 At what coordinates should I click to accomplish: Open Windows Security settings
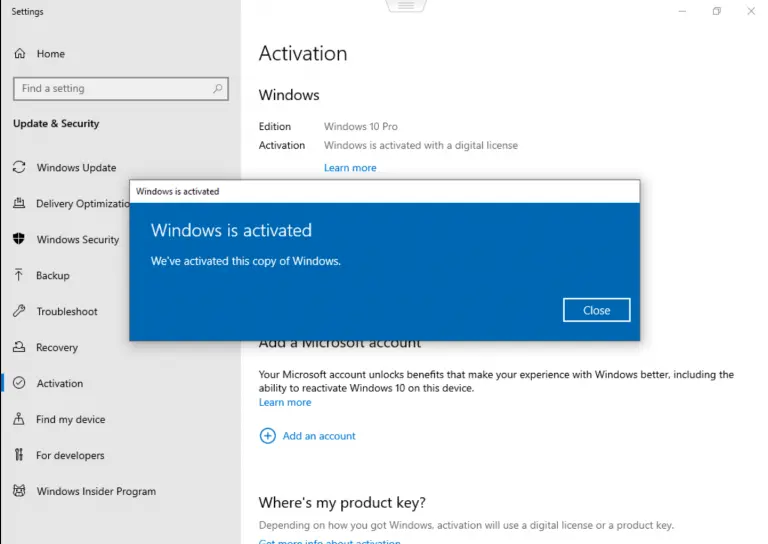click(78, 239)
